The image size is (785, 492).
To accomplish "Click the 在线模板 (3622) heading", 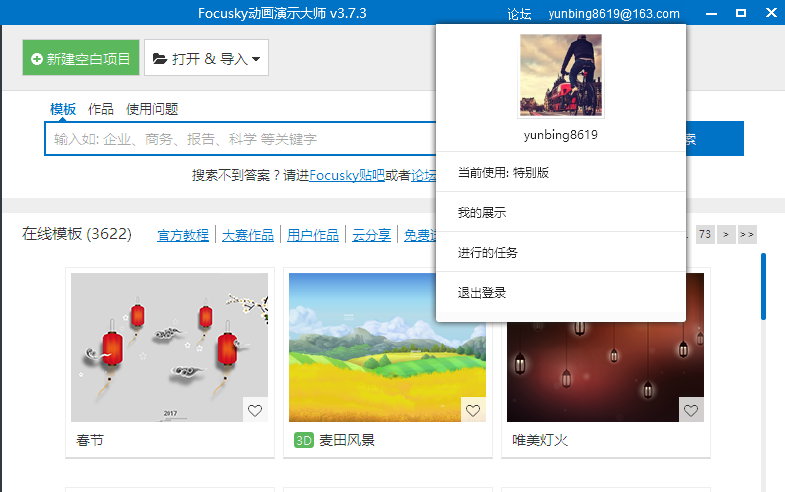I will tap(77, 234).
